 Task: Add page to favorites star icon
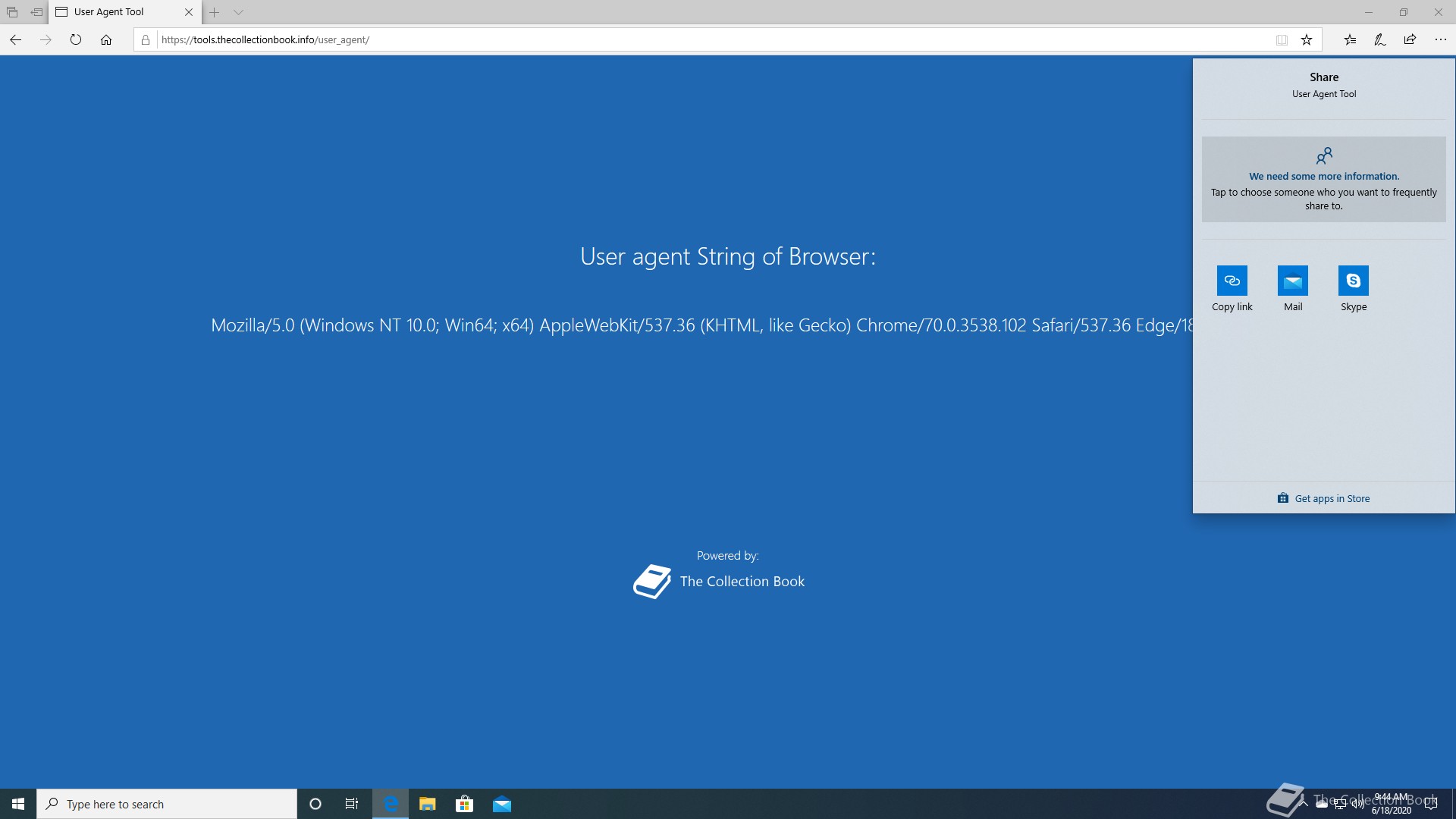[1307, 40]
